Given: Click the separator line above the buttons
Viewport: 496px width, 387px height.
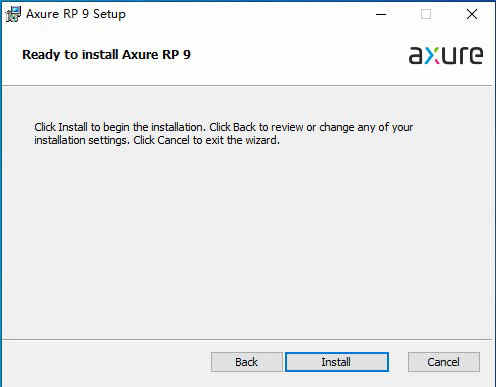Looking at the screenshot, I should (247, 340).
